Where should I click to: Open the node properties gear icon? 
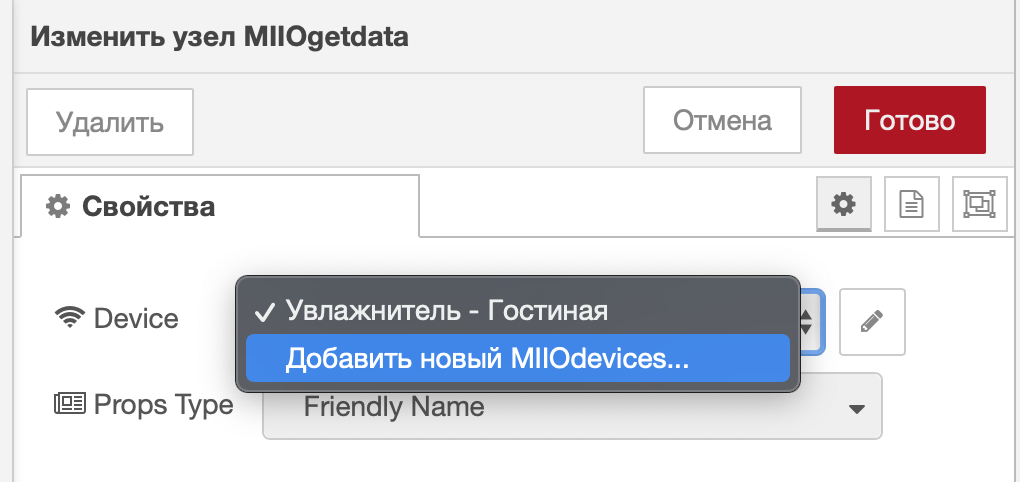844,204
